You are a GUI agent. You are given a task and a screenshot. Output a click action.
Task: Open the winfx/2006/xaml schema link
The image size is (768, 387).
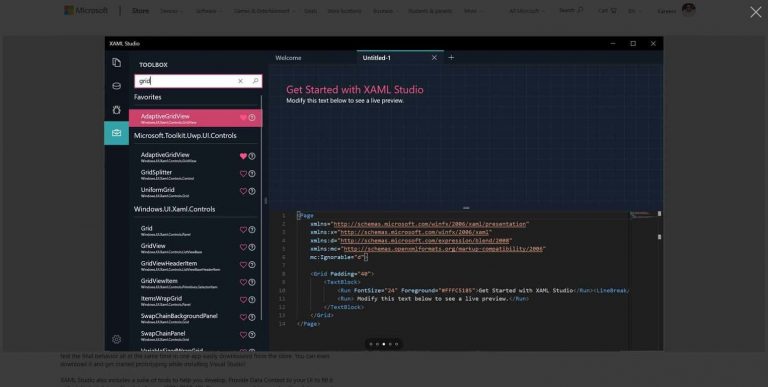(x=414, y=232)
